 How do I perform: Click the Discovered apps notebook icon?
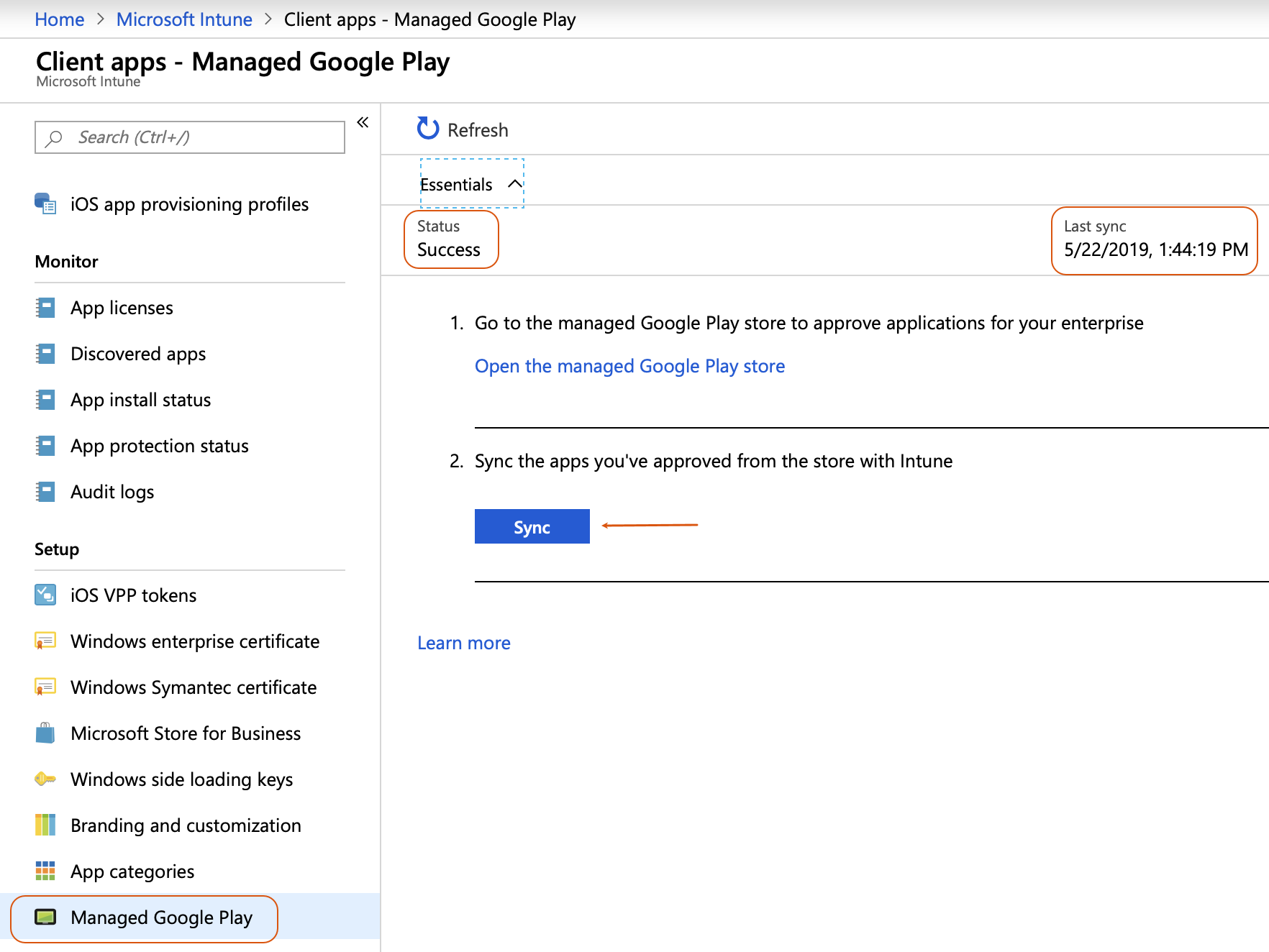coord(45,354)
